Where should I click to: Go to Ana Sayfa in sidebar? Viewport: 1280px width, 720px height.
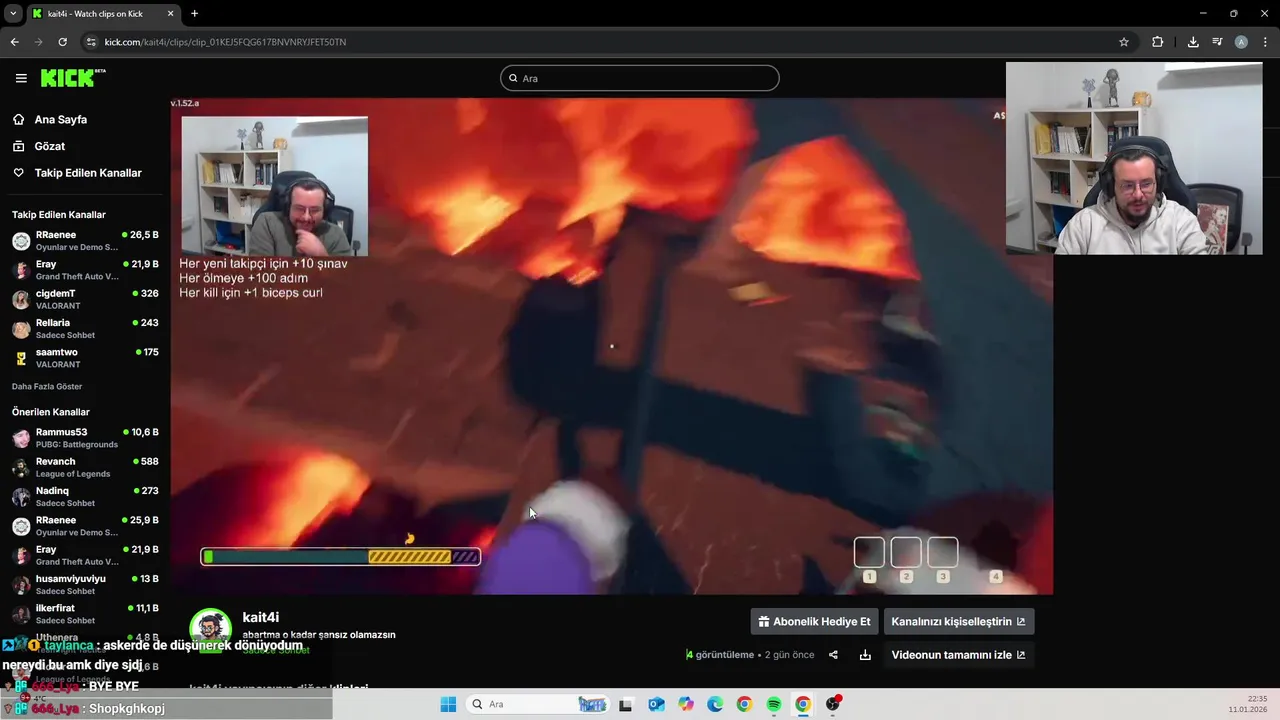pyautogui.click(x=61, y=119)
